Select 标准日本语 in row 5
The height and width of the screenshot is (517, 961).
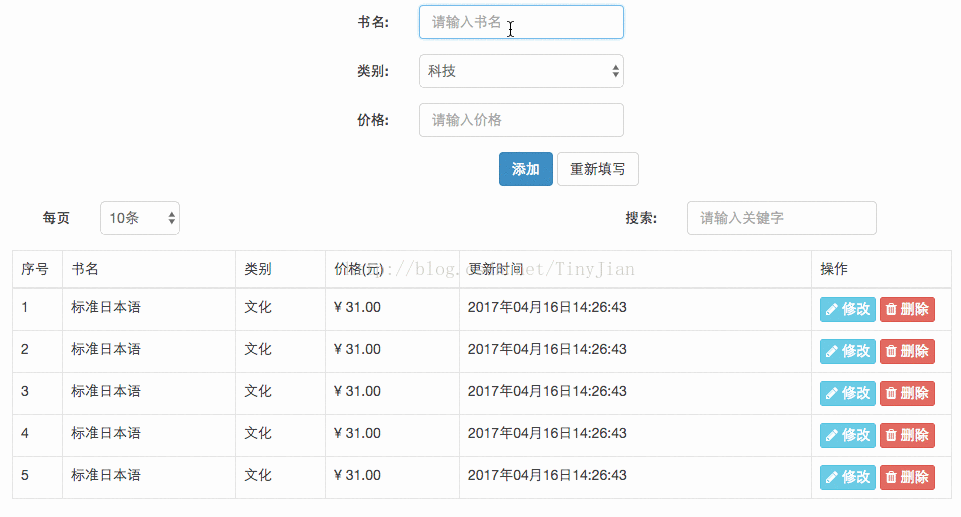click(x=106, y=475)
